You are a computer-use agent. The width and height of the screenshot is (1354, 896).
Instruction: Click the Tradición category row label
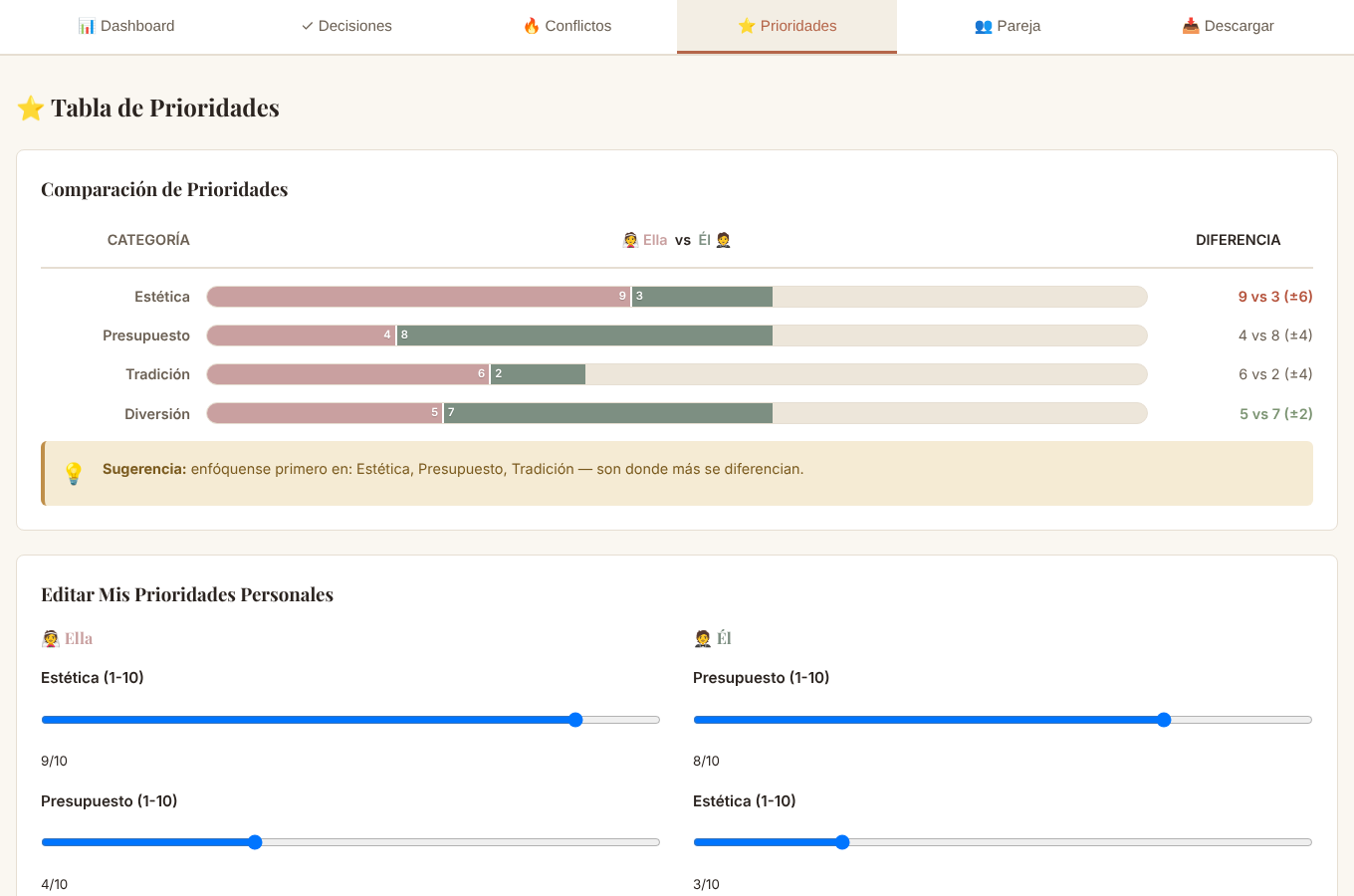click(x=157, y=374)
